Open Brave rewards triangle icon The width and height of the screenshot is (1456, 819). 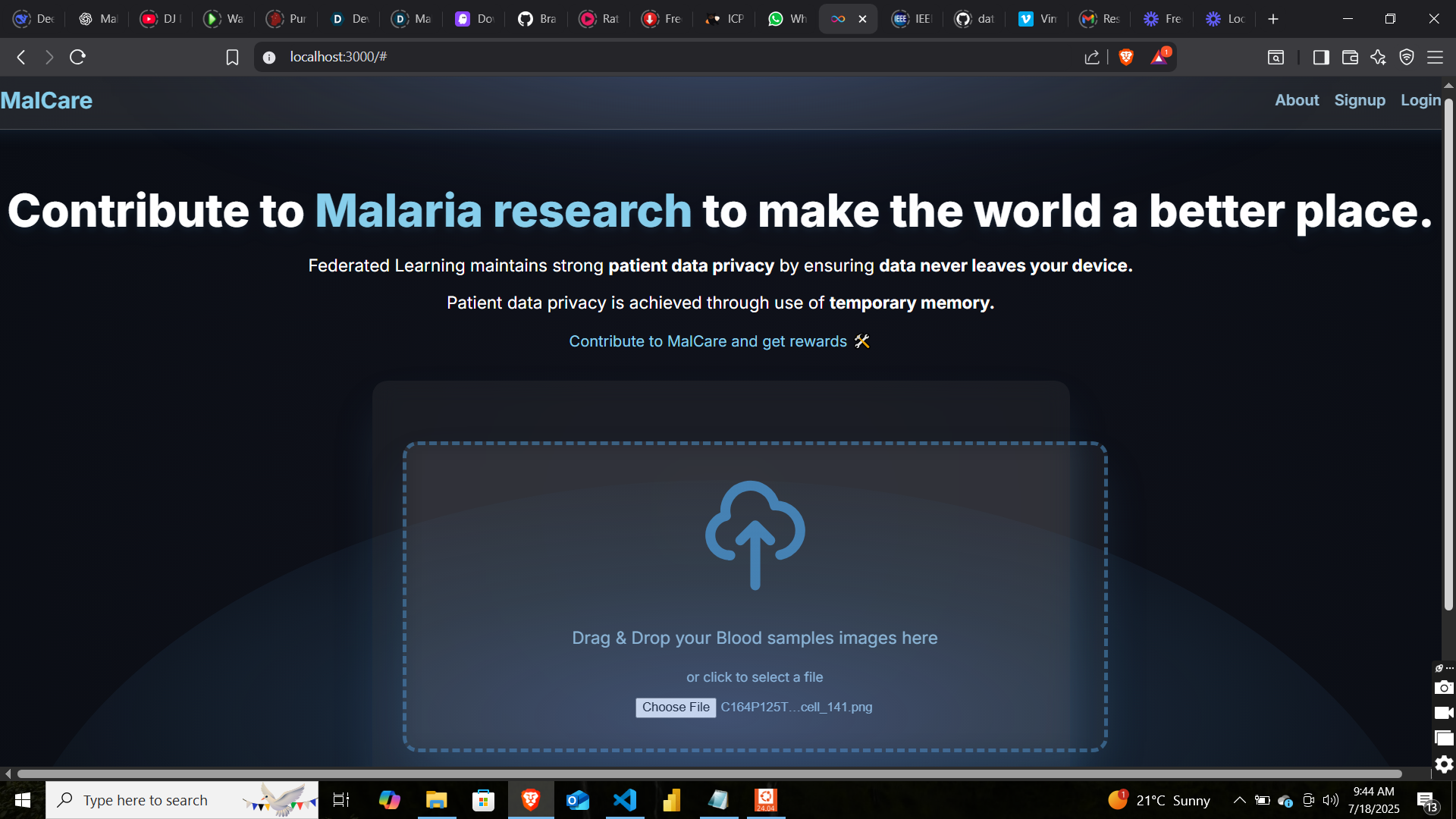click(x=1159, y=57)
